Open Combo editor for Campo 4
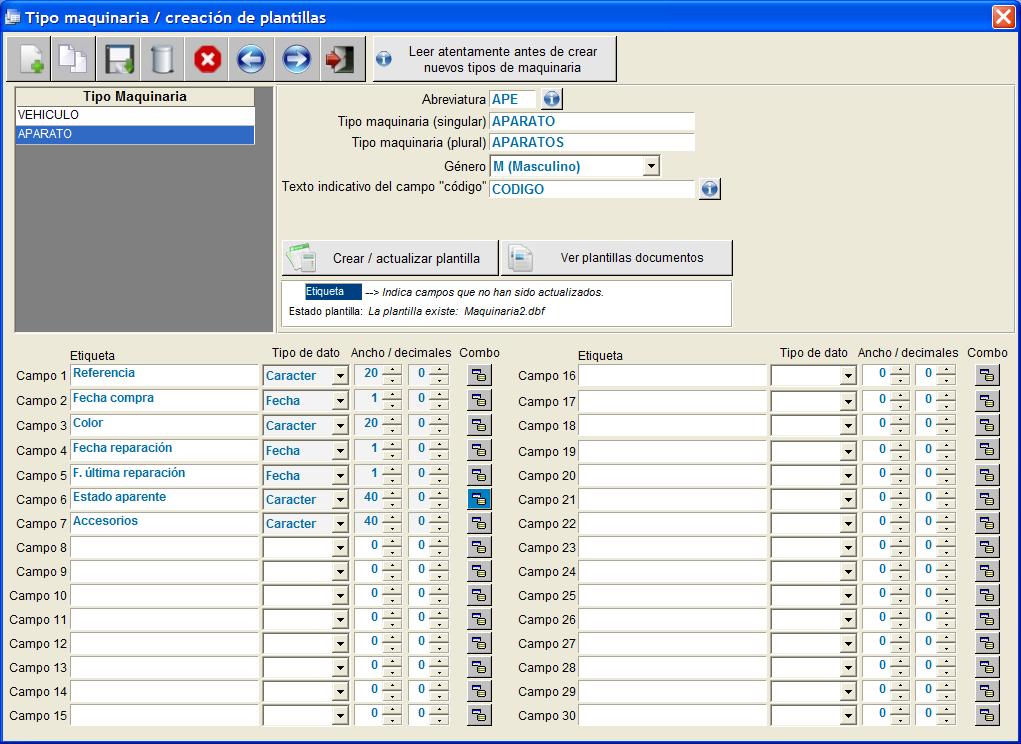The height and width of the screenshot is (744, 1021). click(479, 450)
